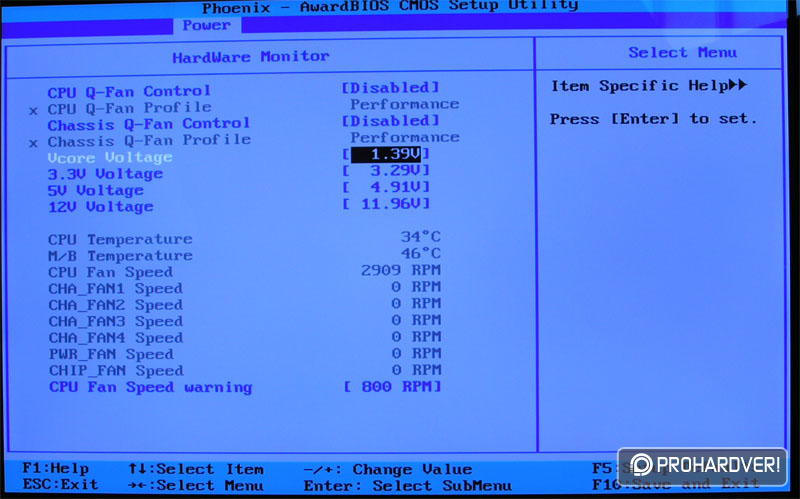Viewport: 800px width, 499px height.
Task: Select the 12V Voltage item
Action: pos(101,207)
